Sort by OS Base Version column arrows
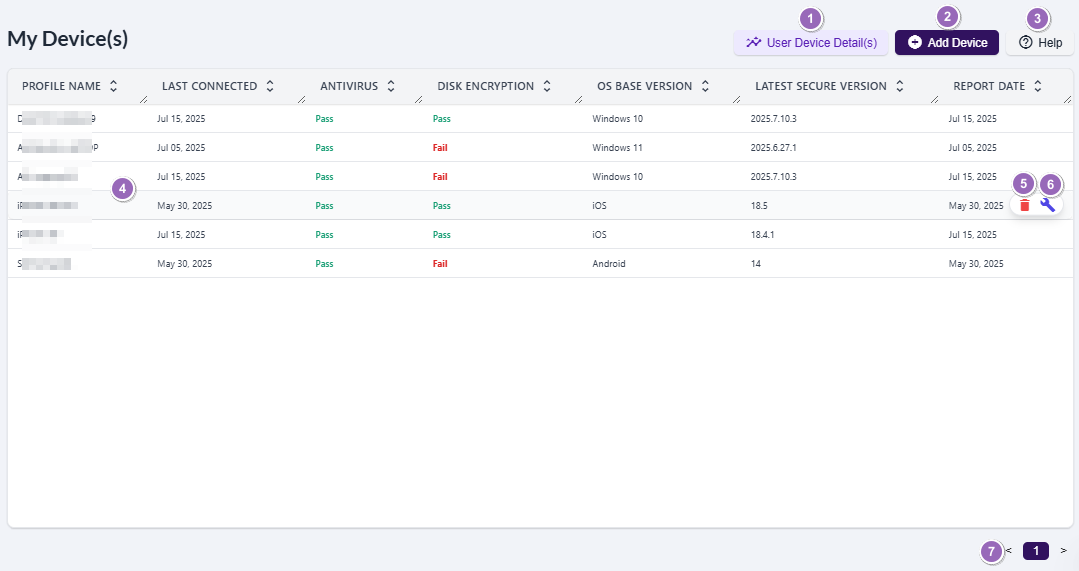The height and width of the screenshot is (571, 1079). tap(705, 86)
